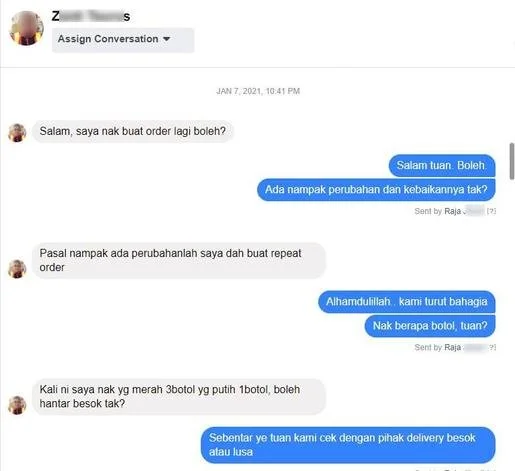Click avatar beside 'Kali ni saya nak yg merah' message

click(17, 405)
